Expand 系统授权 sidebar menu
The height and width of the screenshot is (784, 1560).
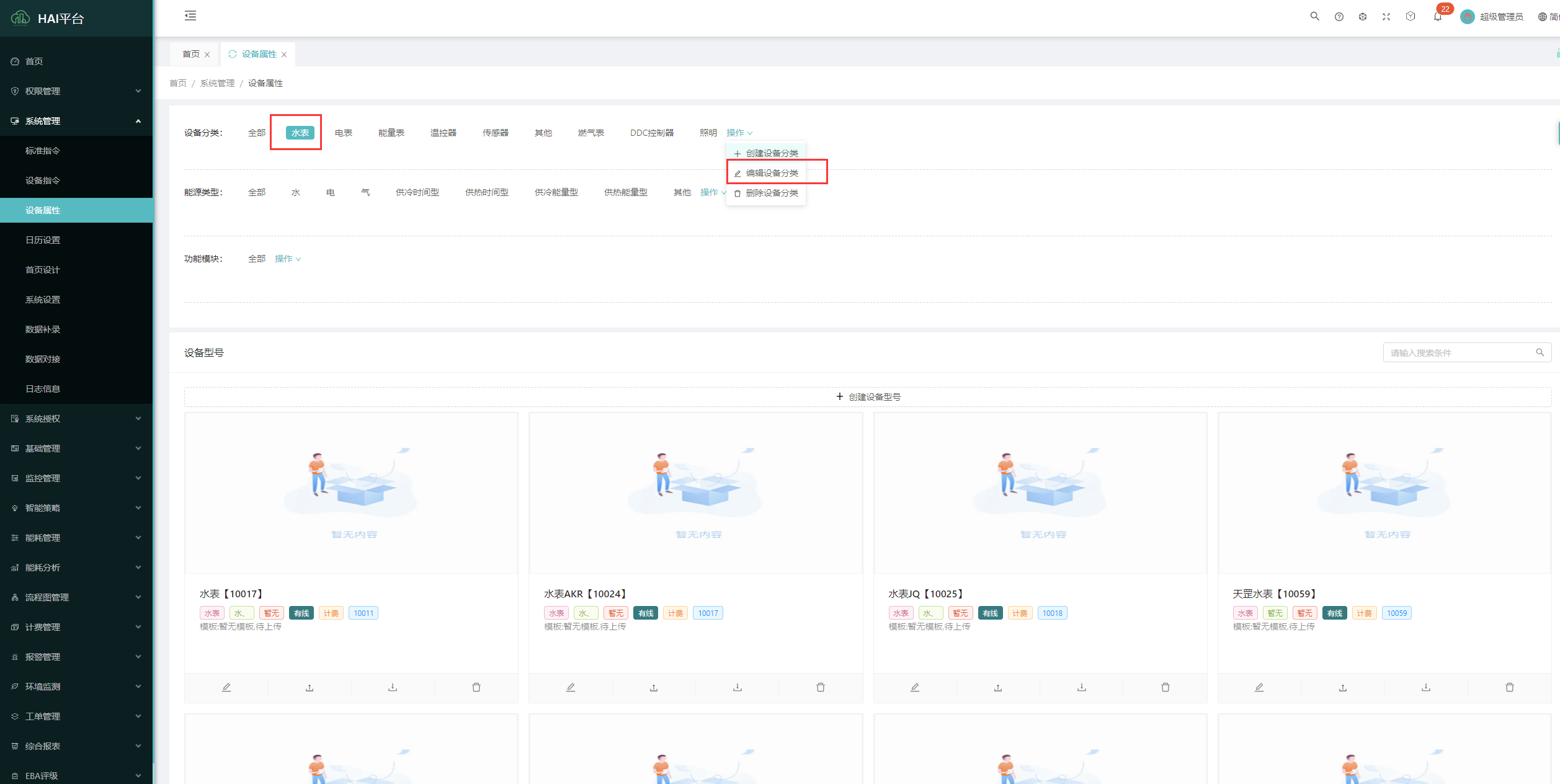[76, 419]
